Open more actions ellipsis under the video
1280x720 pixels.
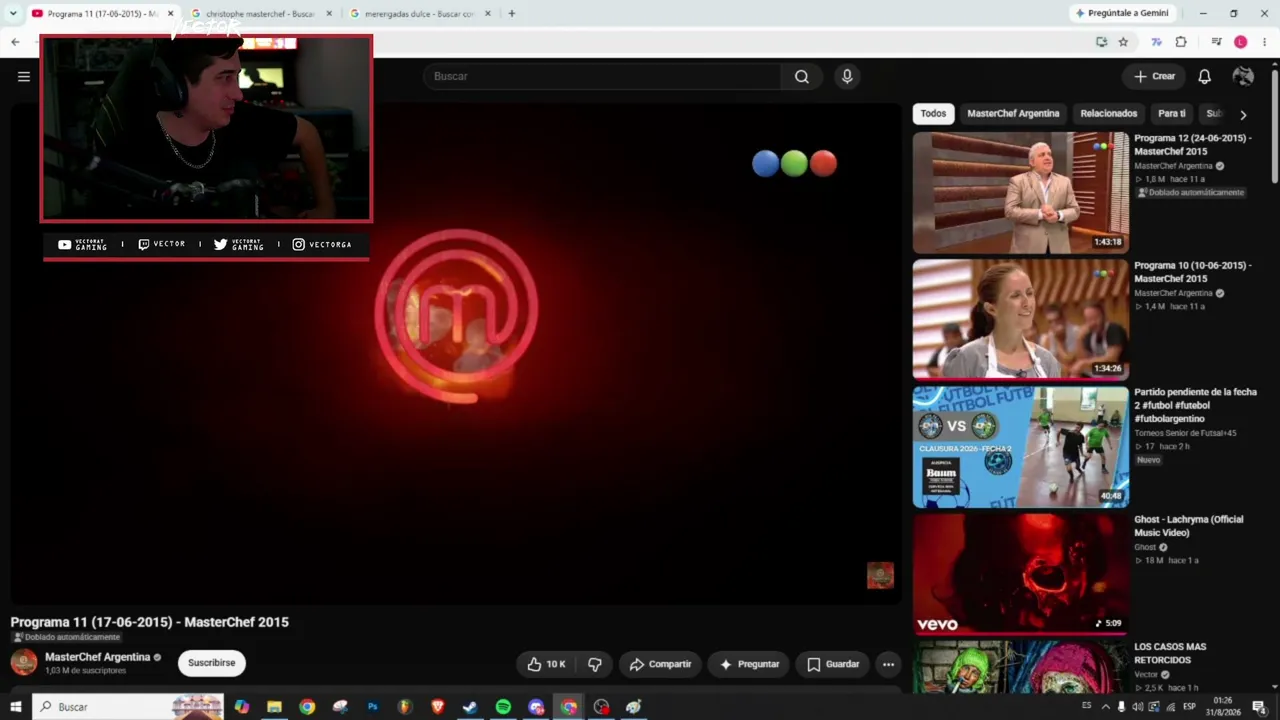888,664
